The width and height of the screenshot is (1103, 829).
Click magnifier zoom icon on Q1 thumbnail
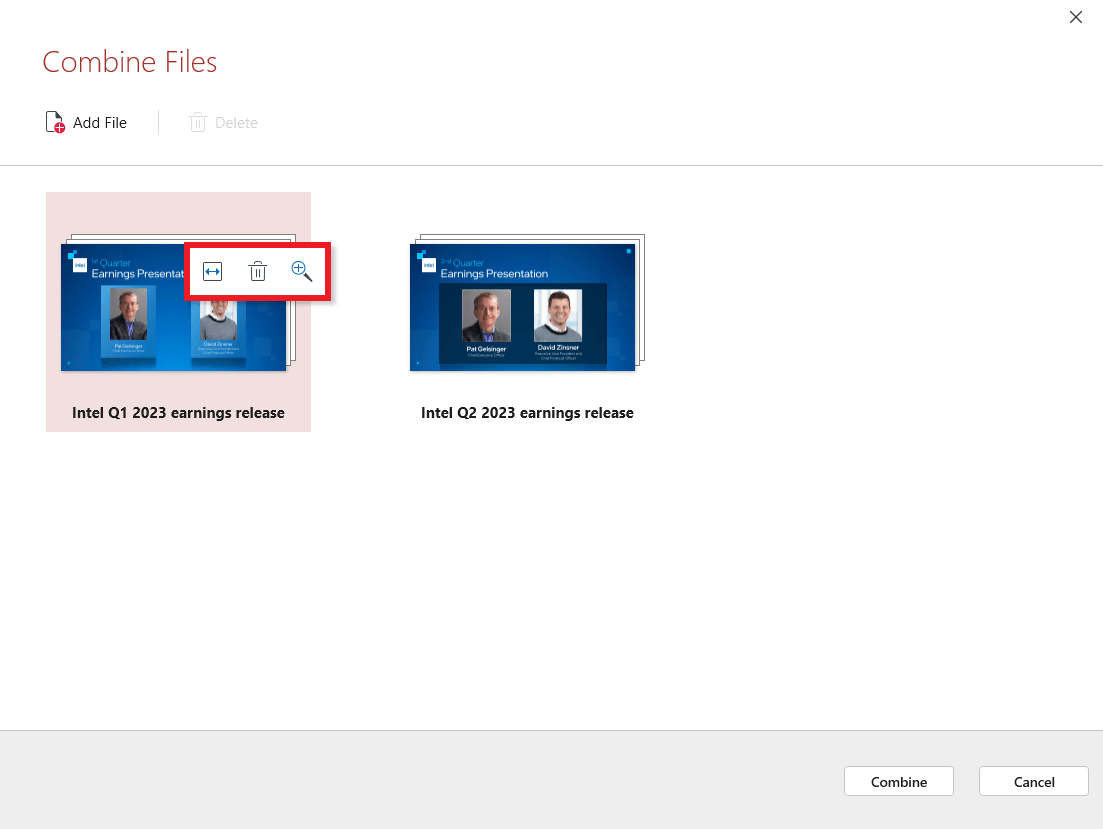301,271
